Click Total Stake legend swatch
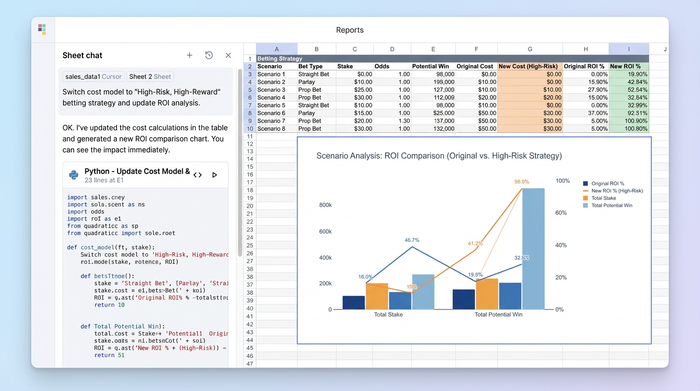The height and width of the screenshot is (391, 700). 585,198
